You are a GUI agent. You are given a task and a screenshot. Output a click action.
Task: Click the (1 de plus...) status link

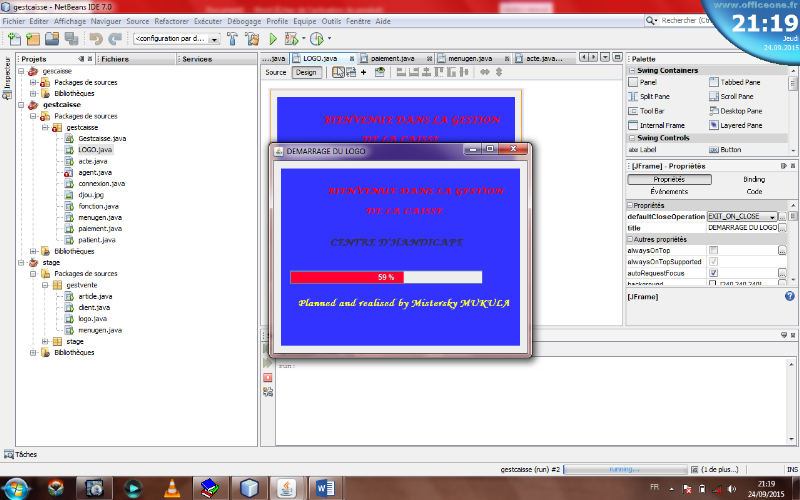pos(719,469)
